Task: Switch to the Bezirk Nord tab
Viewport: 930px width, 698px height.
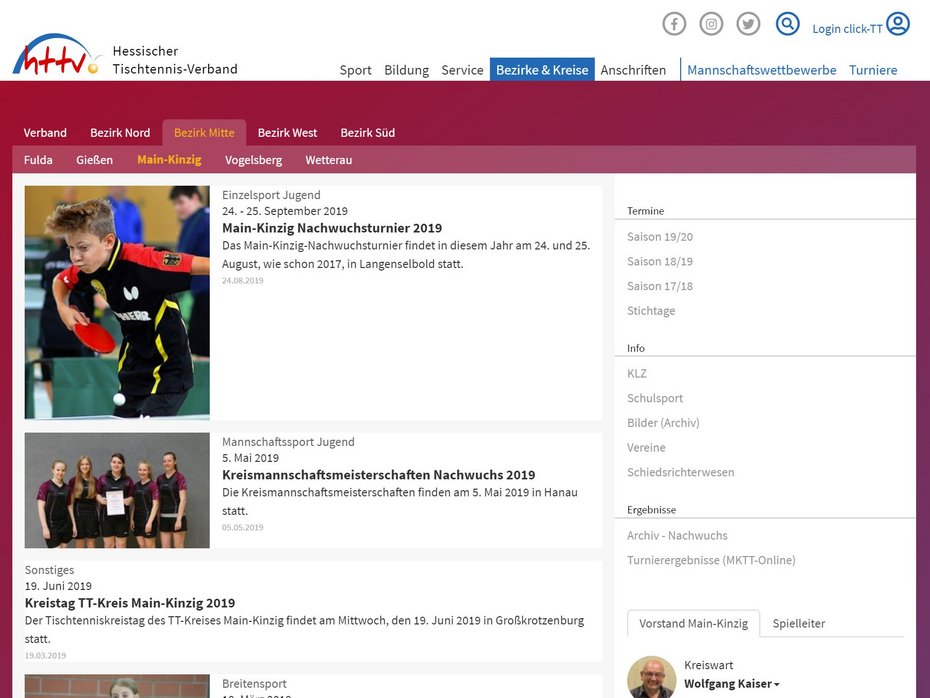Action: pos(120,133)
